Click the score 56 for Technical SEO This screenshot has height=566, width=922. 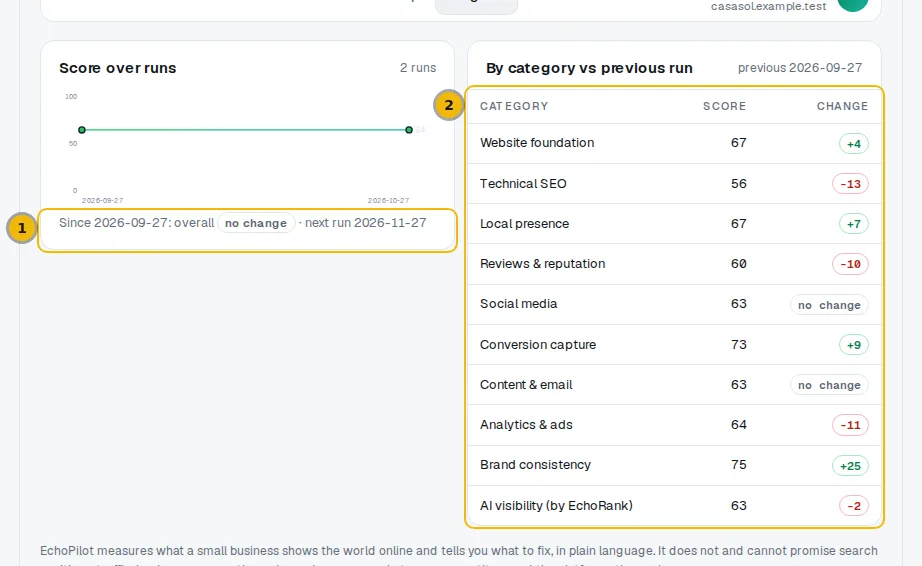[739, 183]
